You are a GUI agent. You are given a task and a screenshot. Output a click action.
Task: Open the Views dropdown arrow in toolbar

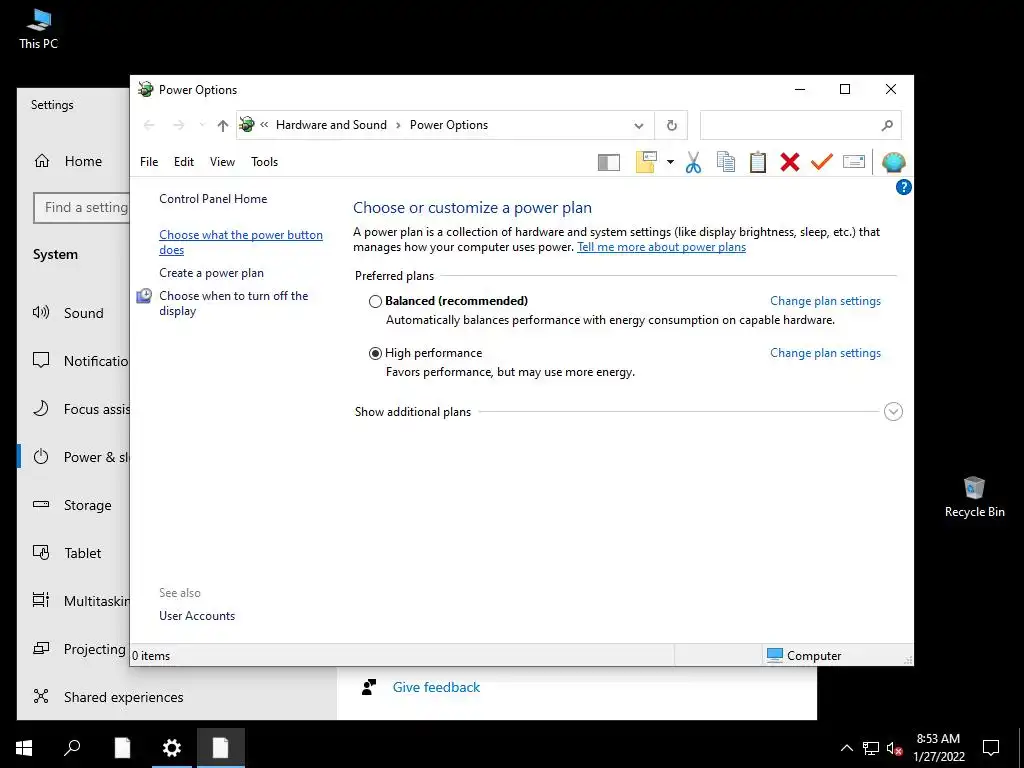tap(670, 162)
